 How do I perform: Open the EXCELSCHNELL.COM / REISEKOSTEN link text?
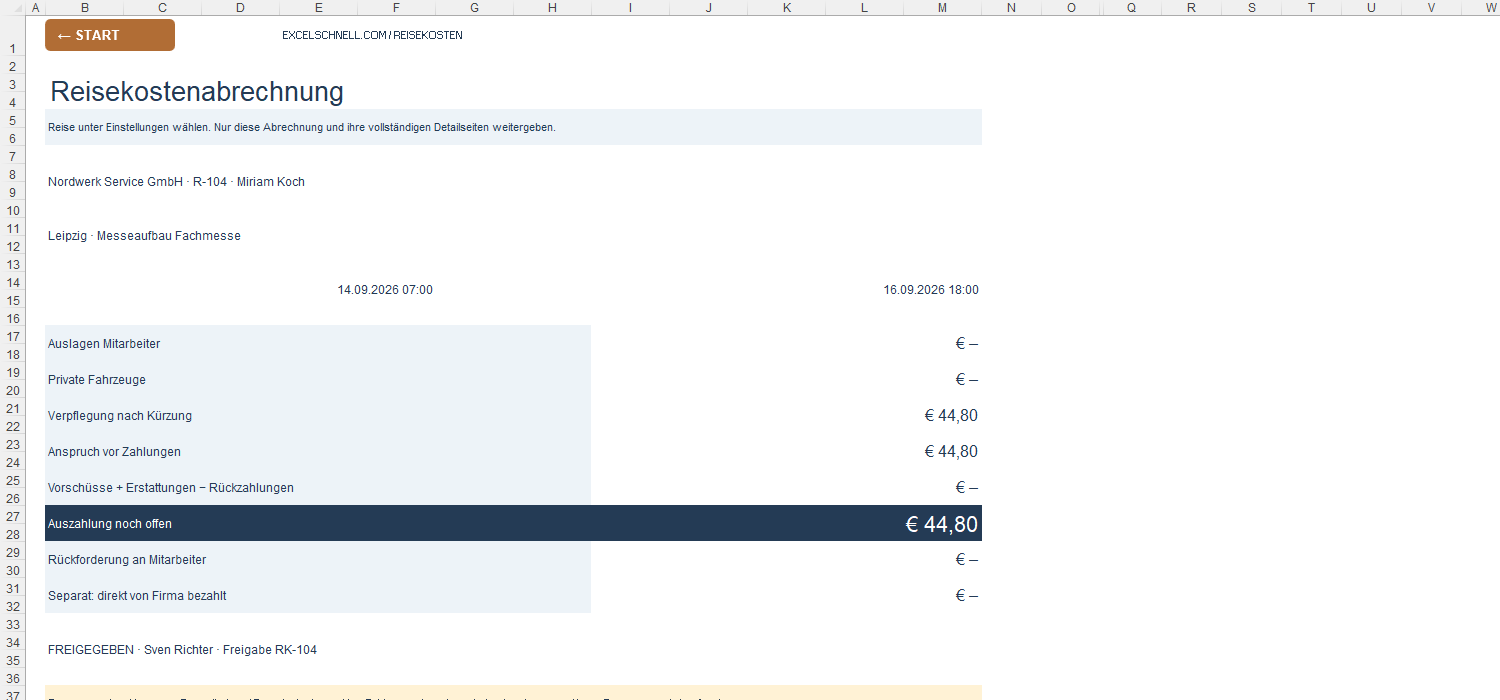coord(372,35)
